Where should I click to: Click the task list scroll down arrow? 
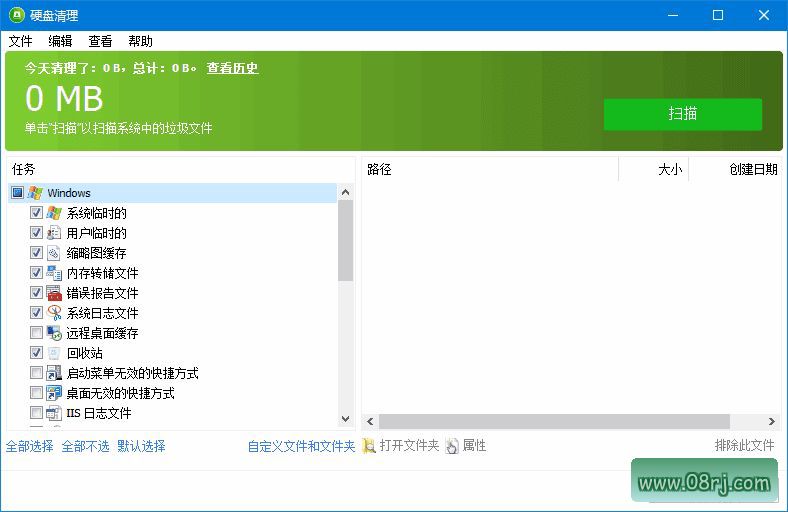pyautogui.click(x=345, y=419)
